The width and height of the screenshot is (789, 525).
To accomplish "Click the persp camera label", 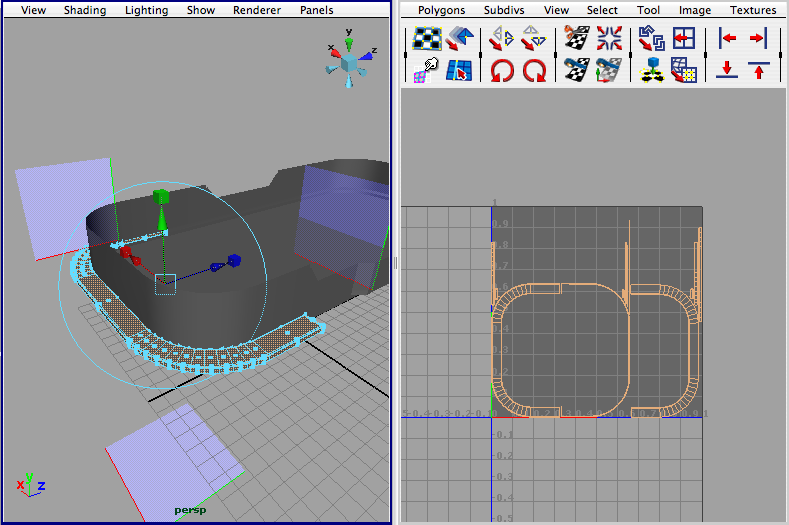I will [190, 510].
